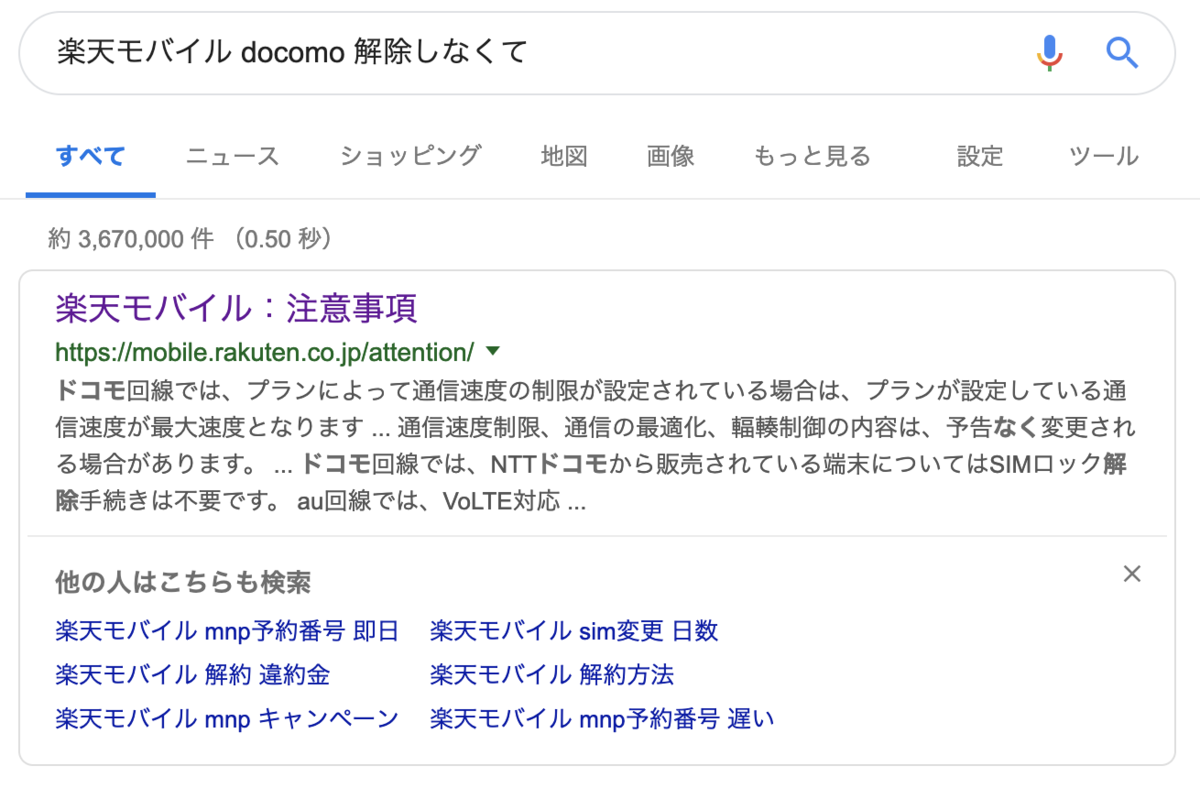Open the 地図 tab
The width and height of the screenshot is (1200, 788).
pyautogui.click(x=564, y=156)
